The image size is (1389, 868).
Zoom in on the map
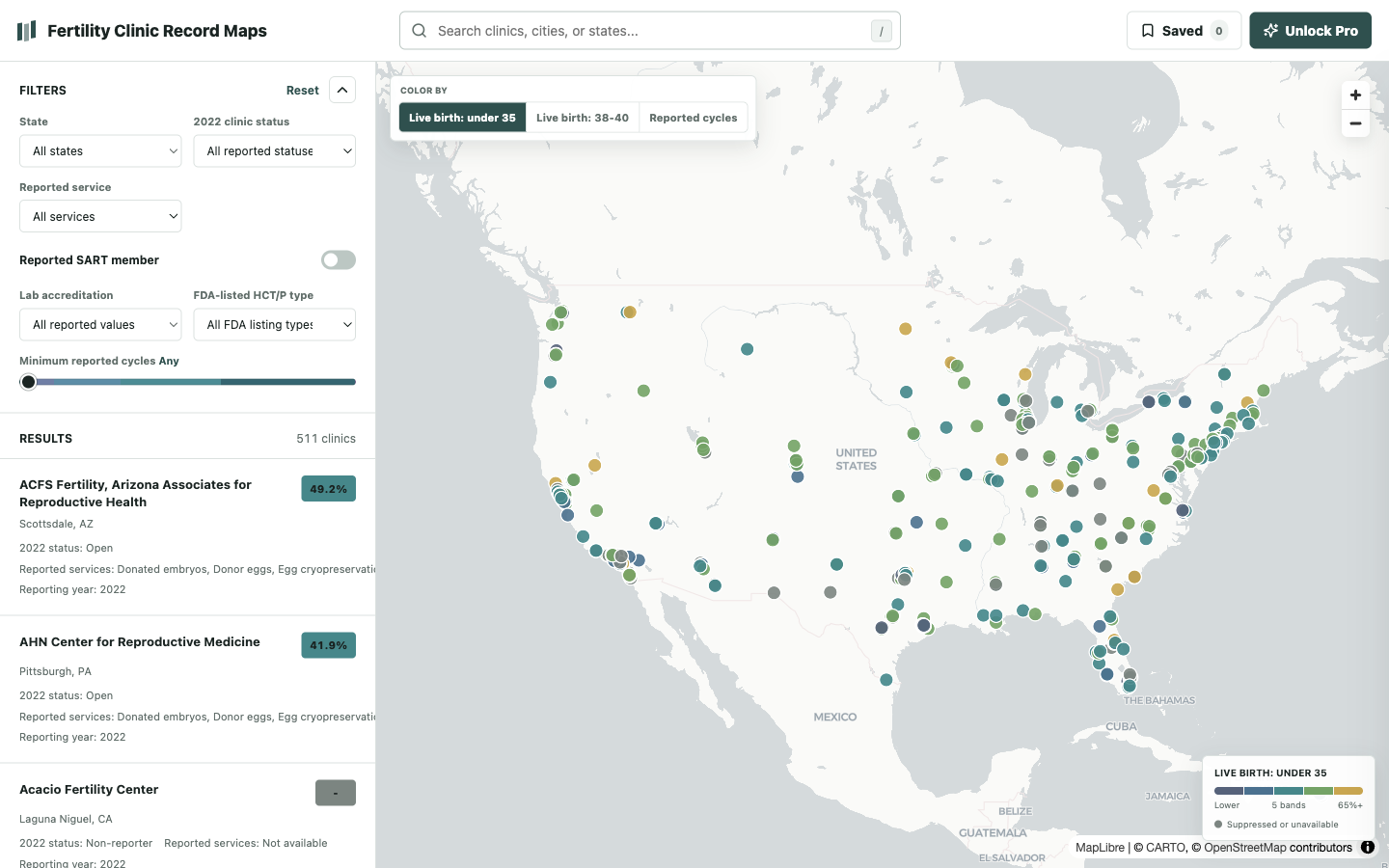click(x=1355, y=95)
